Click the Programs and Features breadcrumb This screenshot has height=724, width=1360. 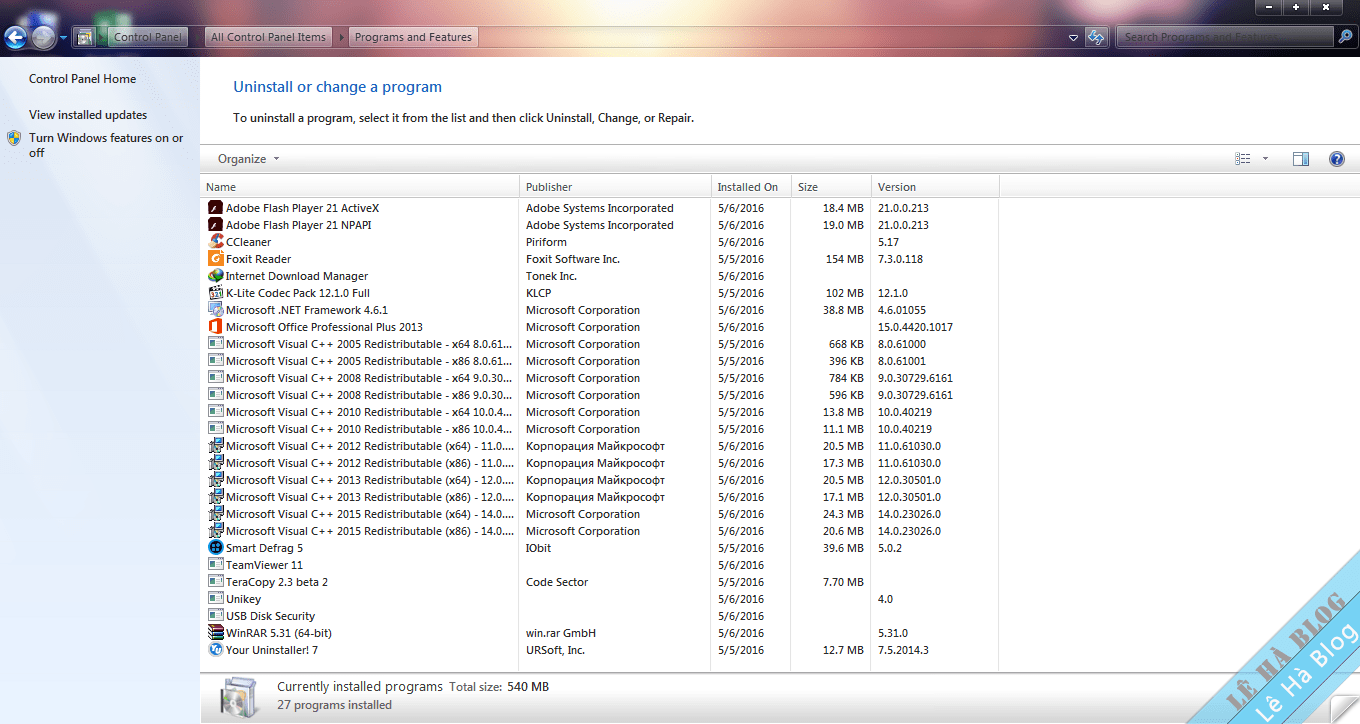point(413,37)
